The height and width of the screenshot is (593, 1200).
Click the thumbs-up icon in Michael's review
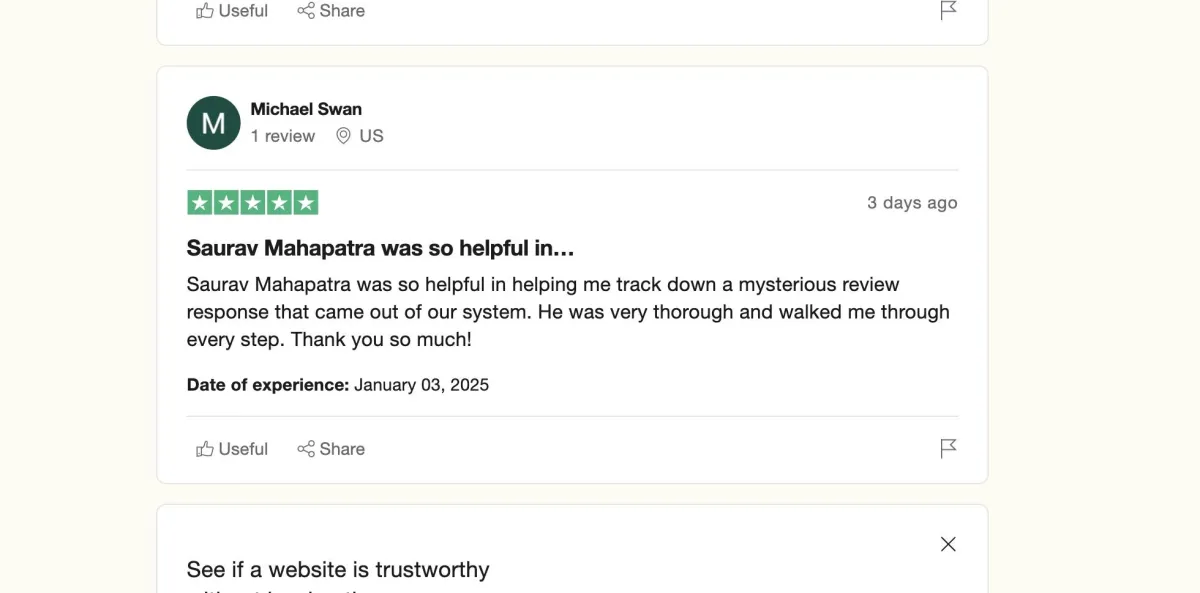tap(205, 449)
